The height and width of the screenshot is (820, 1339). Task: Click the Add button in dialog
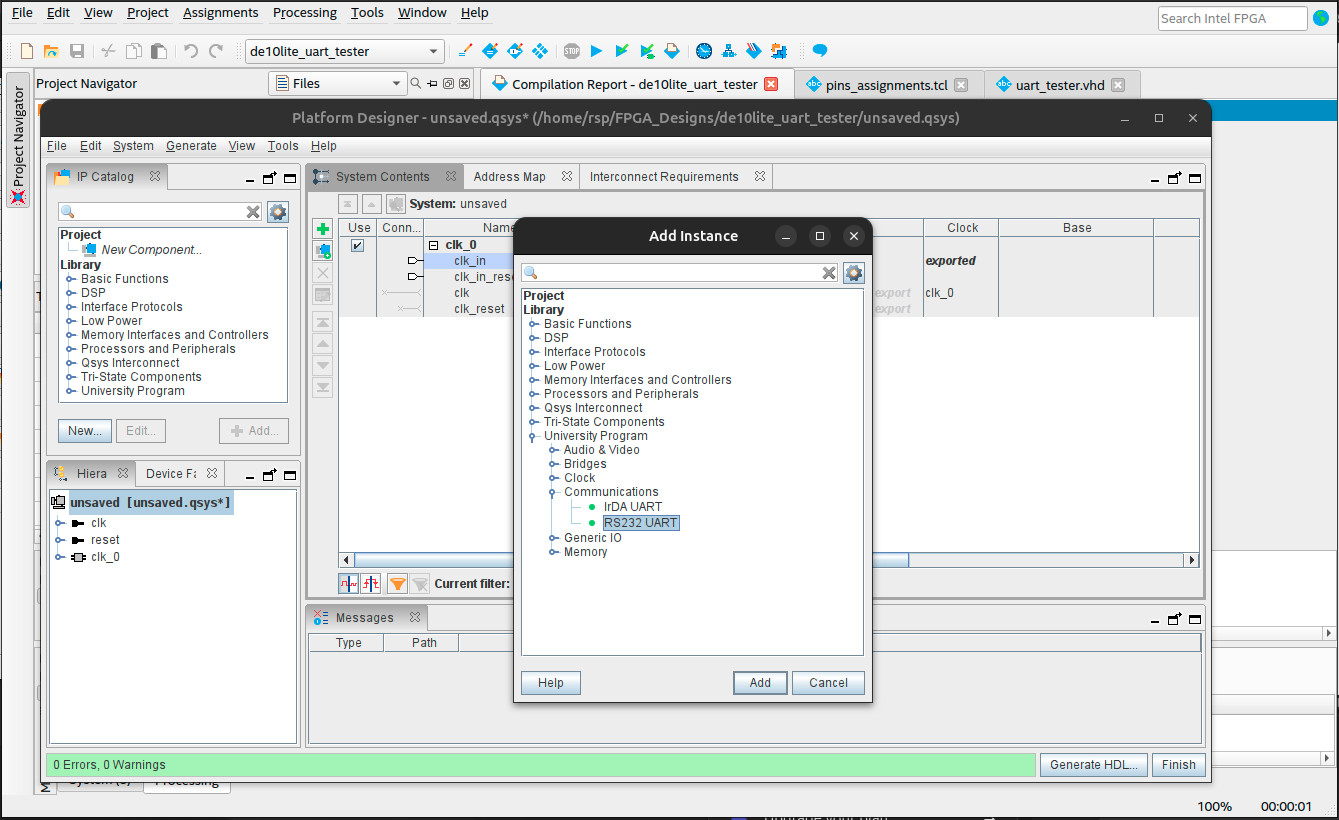click(760, 683)
